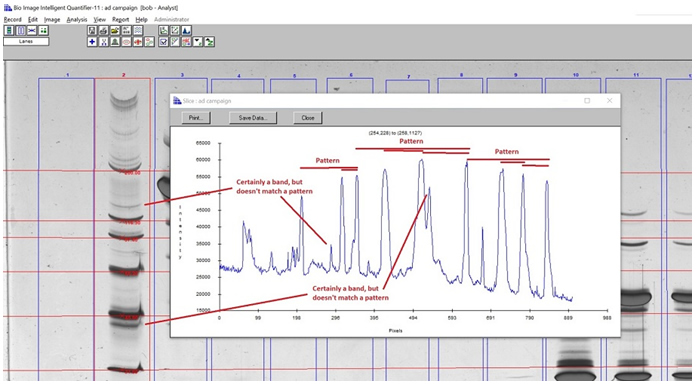Screen dimensions: 697x385
Task: Click the main window title bar text
Action: click(96, 8)
